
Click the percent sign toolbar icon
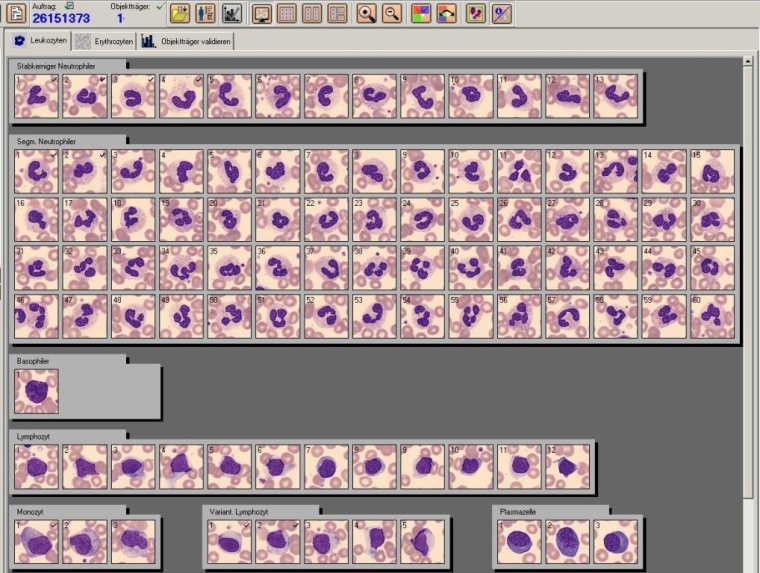tap(502, 14)
